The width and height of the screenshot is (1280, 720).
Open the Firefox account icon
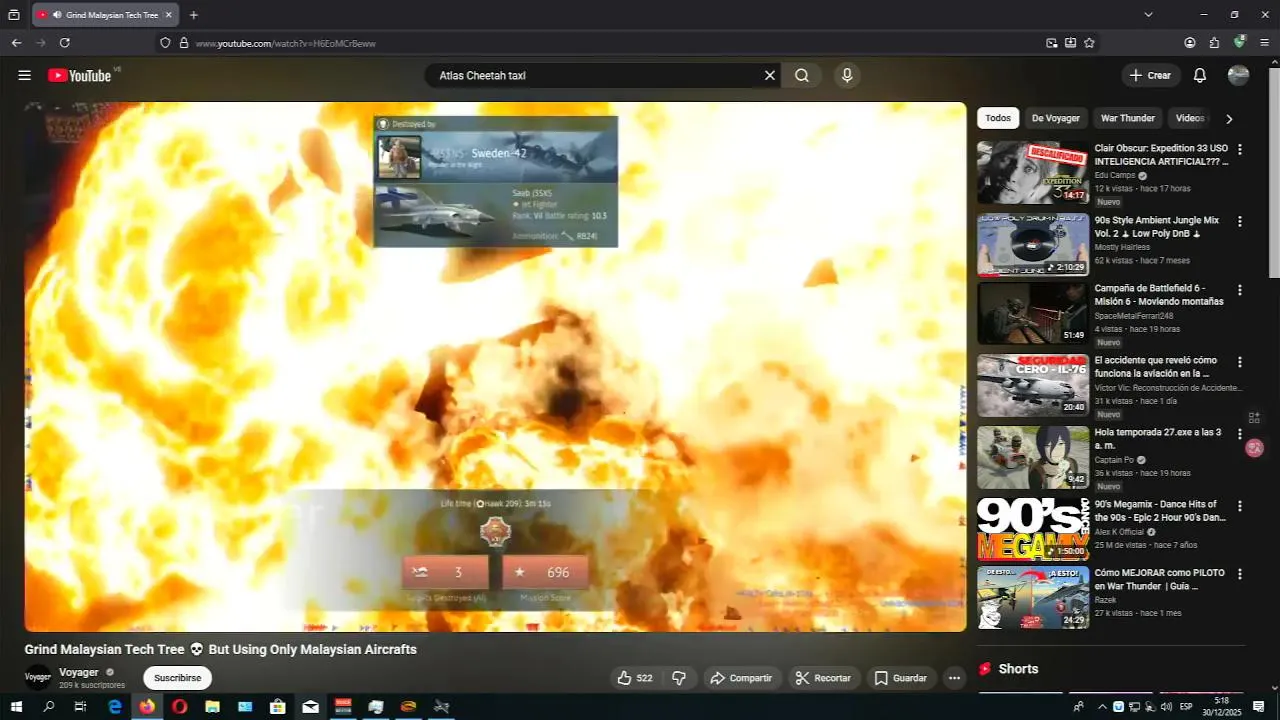1190,43
